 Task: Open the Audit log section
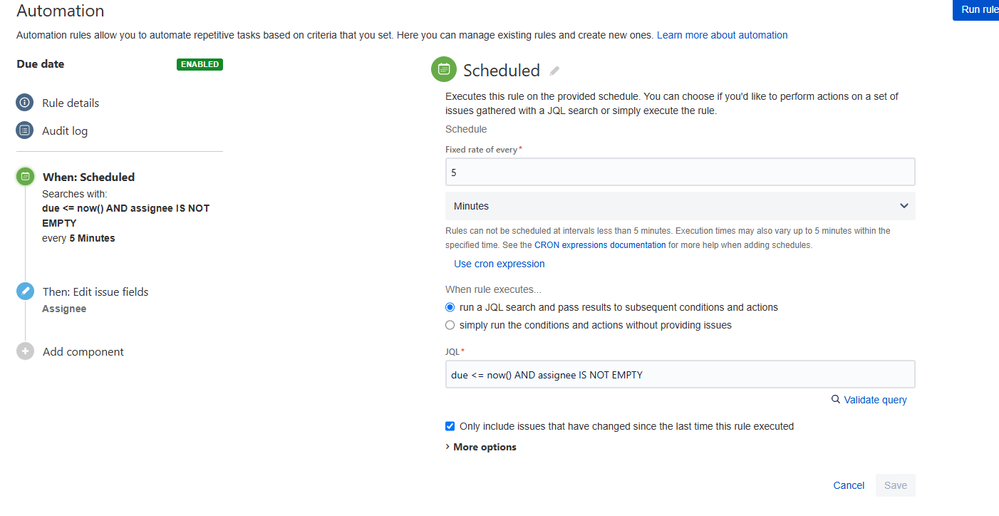coord(65,131)
